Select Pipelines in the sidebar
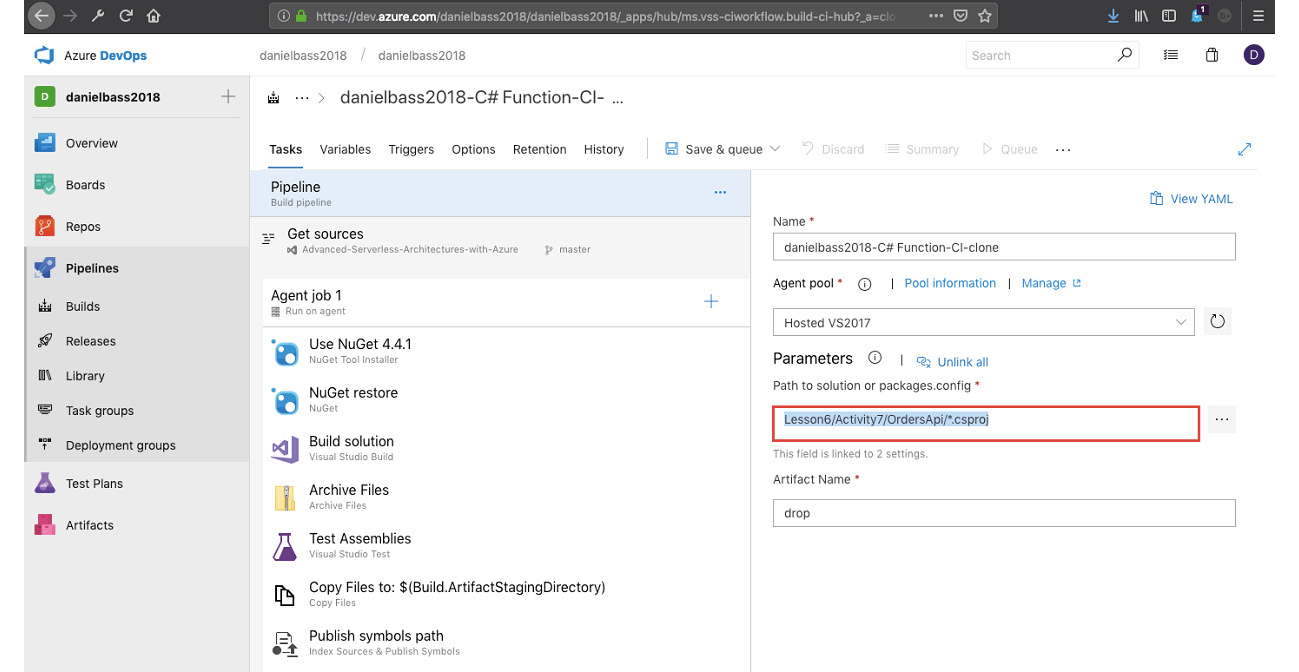1299x672 pixels. click(136, 268)
